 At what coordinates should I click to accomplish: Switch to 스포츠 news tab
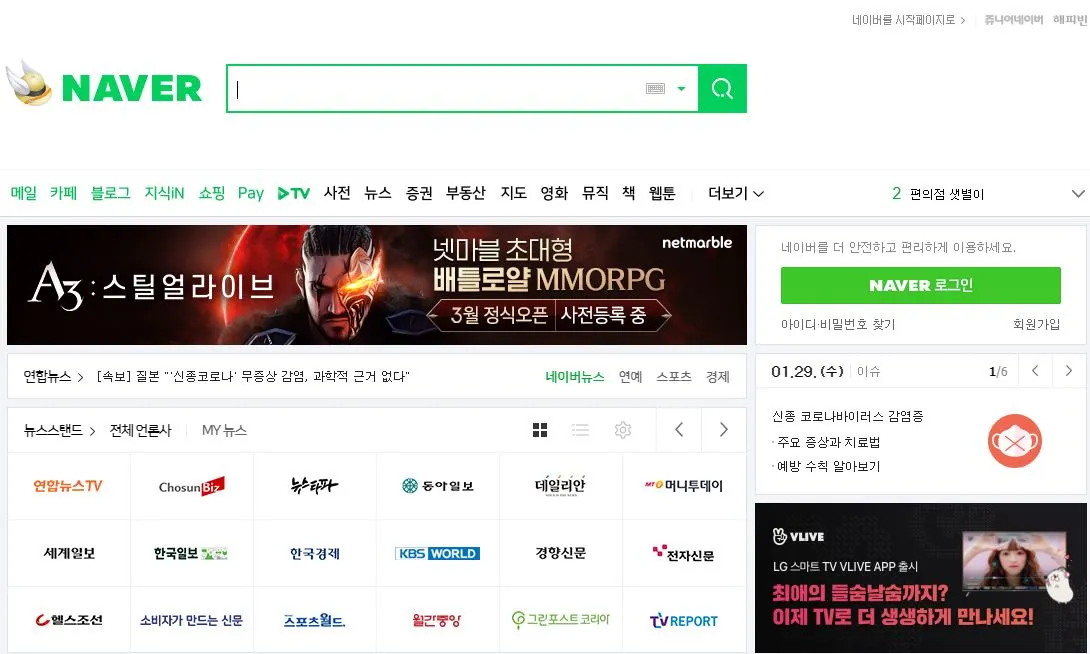674,377
